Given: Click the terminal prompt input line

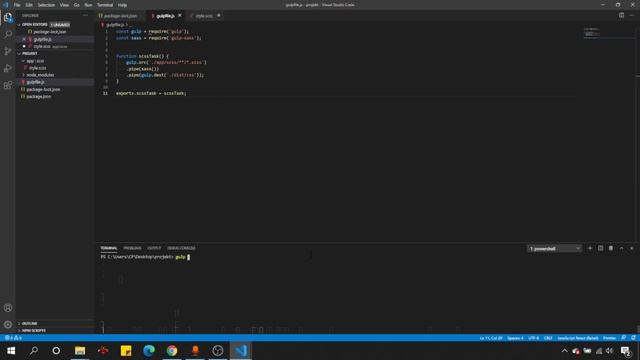Looking at the screenshot, I should [145, 257].
